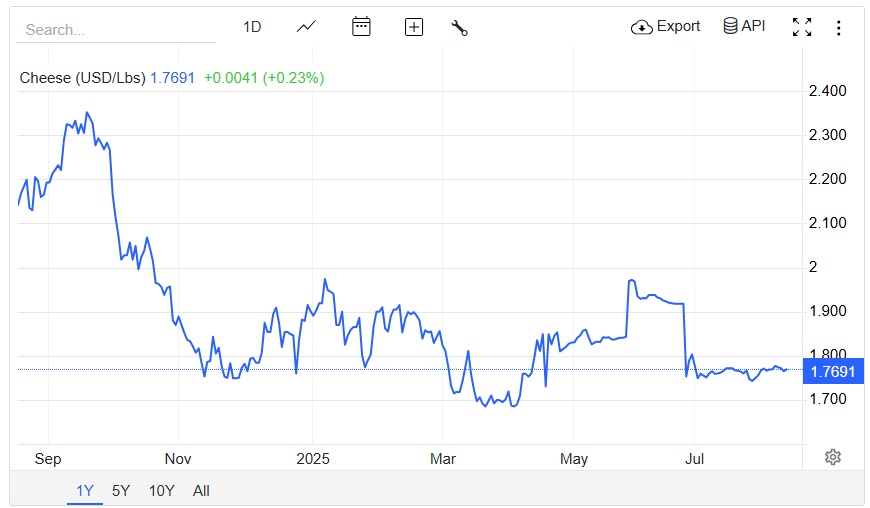Click the plus icon to add comparison

click(414, 27)
